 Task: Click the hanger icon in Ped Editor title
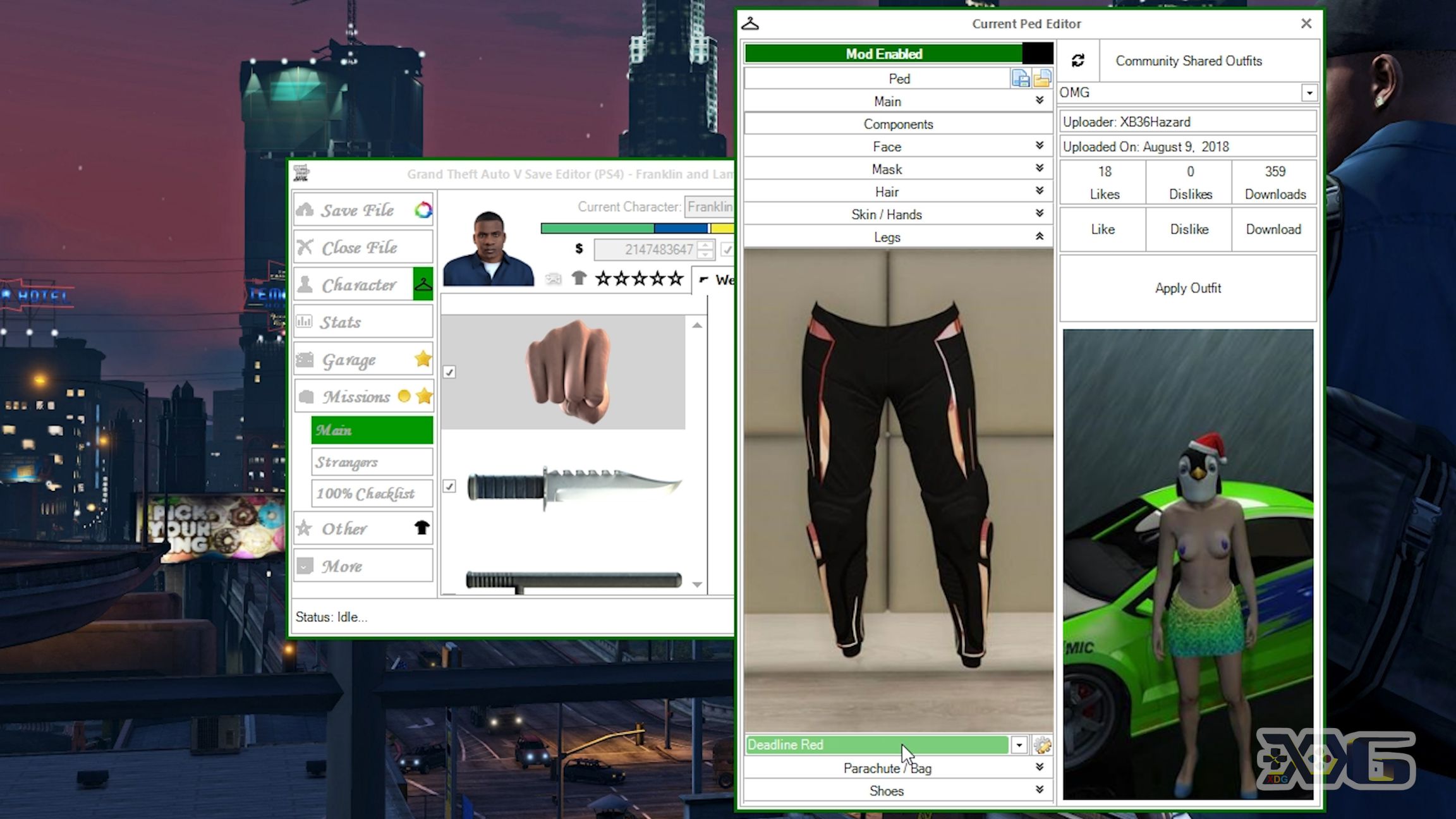point(750,24)
